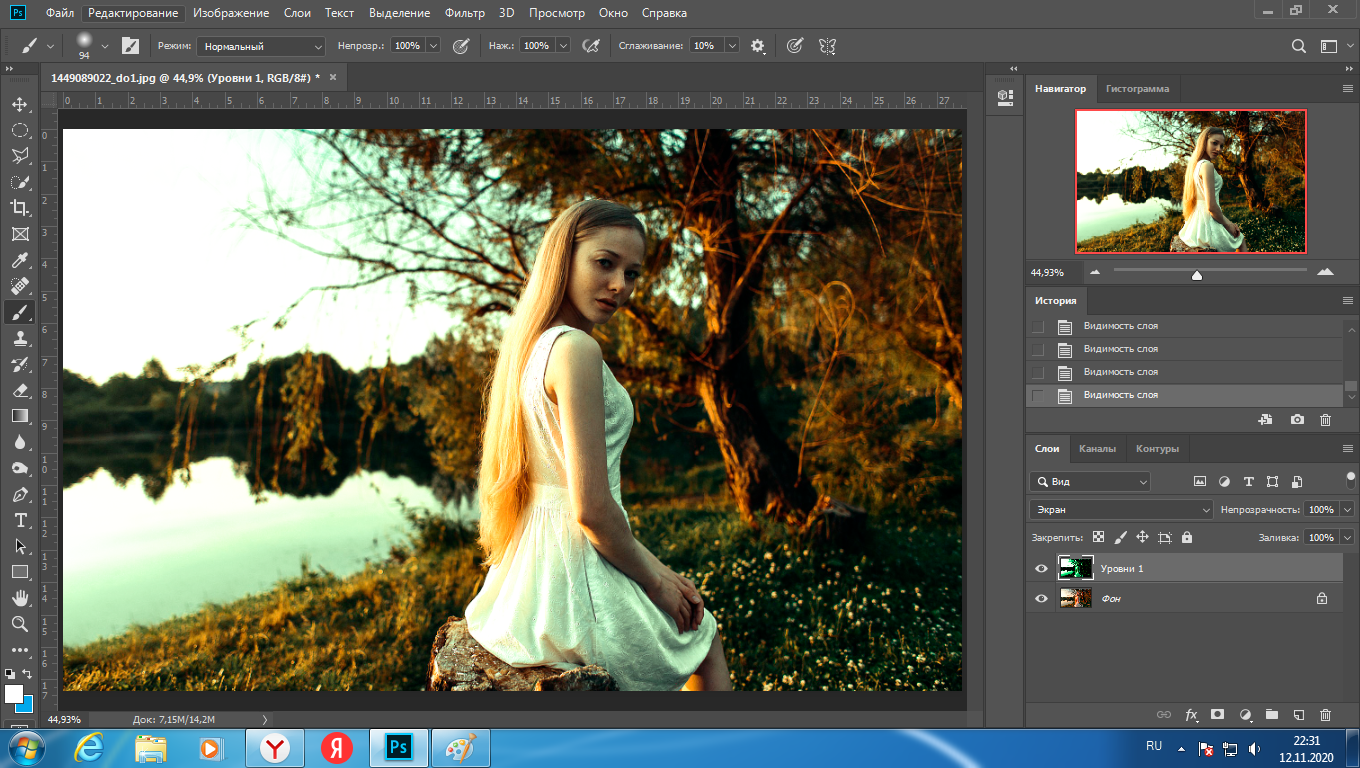The height and width of the screenshot is (768, 1360).
Task: Select the Move tool
Action: 20,104
